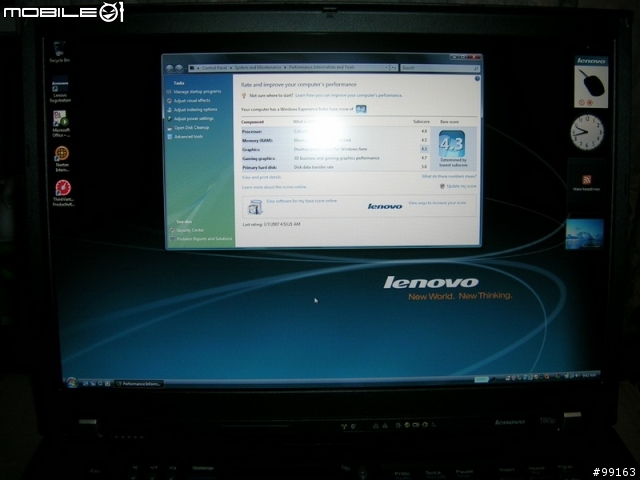This screenshot has height=480, width=640.
Task: Click System and Maintenance breadcrumb
Action: [x=258, y=68]
